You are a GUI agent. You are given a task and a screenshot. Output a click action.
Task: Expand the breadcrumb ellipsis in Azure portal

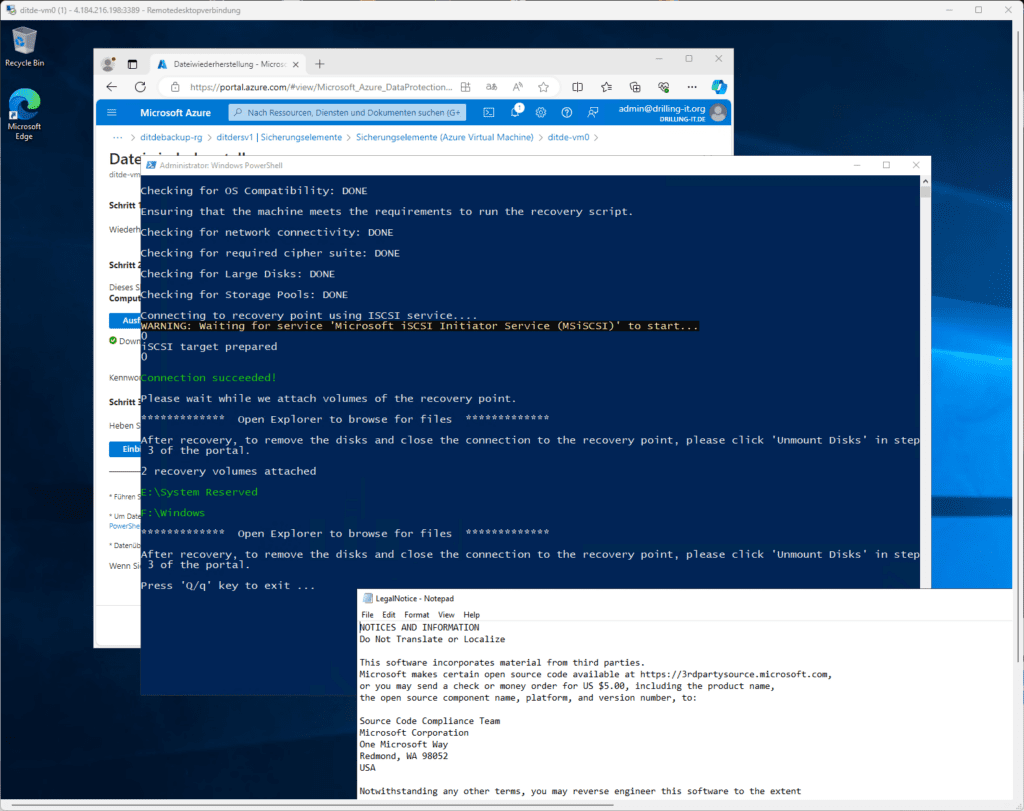pyautogui.click(x=118, y=137)
